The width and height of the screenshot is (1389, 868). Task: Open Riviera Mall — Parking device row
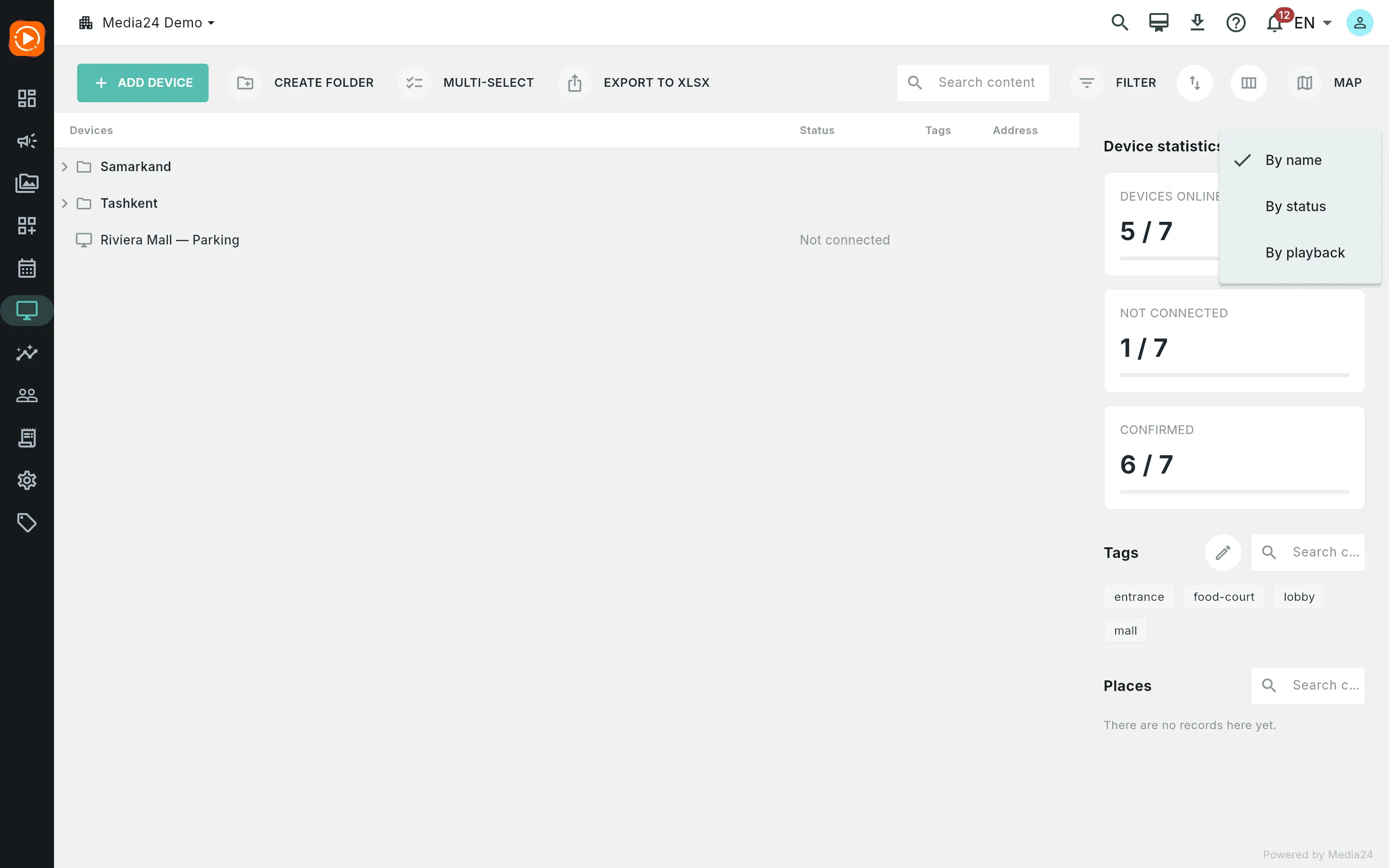pyautogui.click(x=567, y=240)
